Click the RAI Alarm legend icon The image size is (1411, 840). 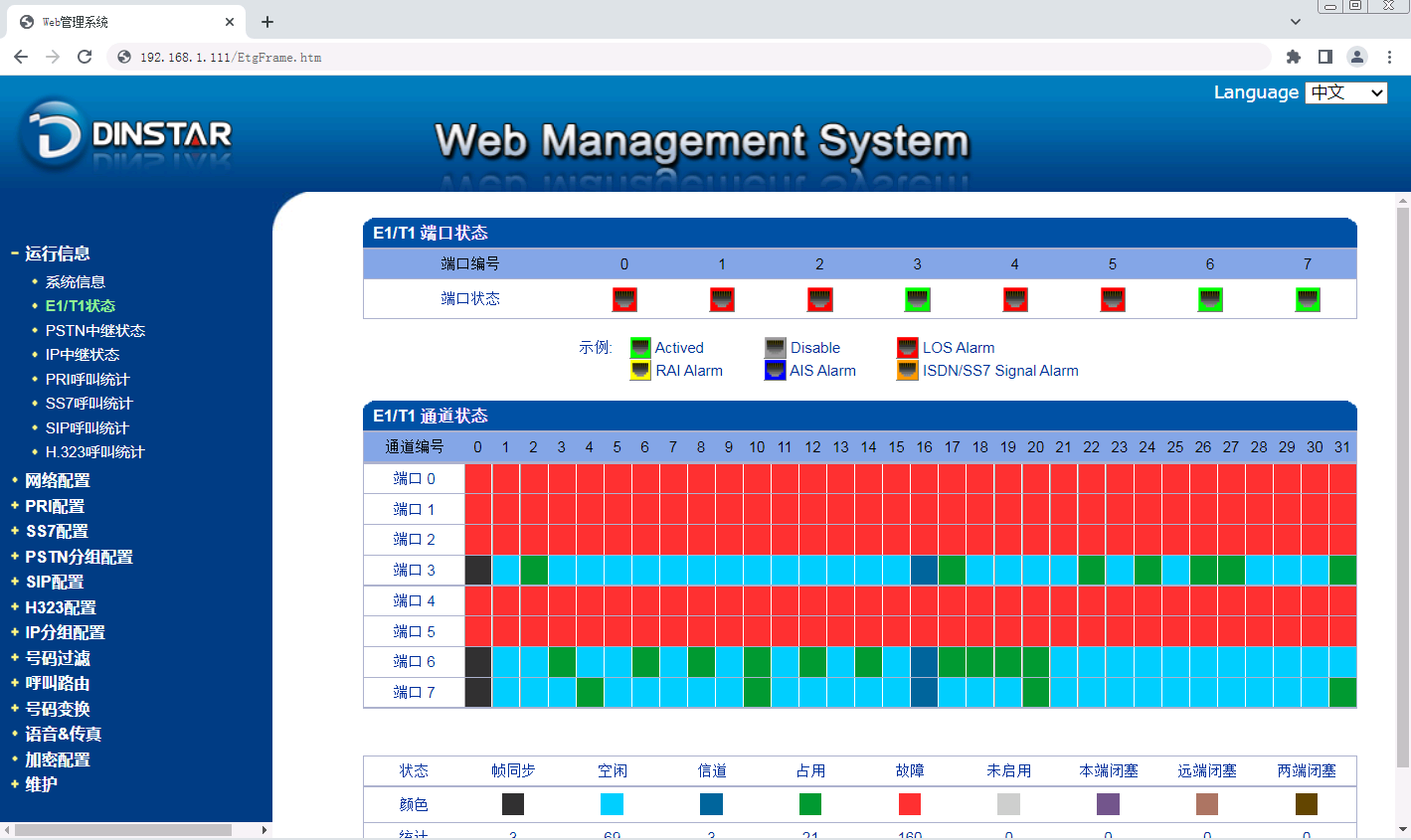click(640, 371)
